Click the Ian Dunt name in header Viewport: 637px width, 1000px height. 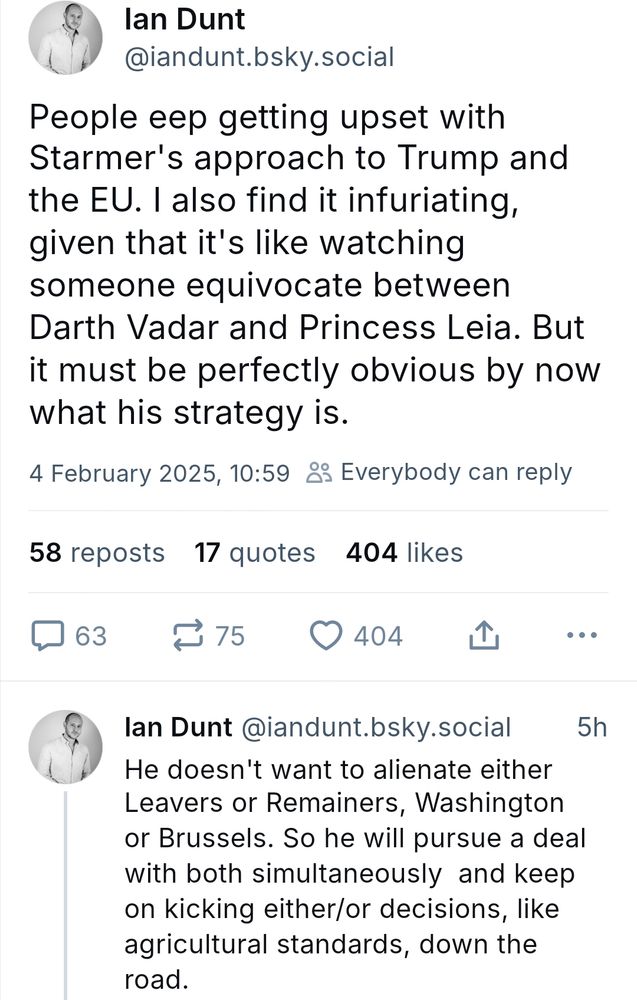pos(184,18)
